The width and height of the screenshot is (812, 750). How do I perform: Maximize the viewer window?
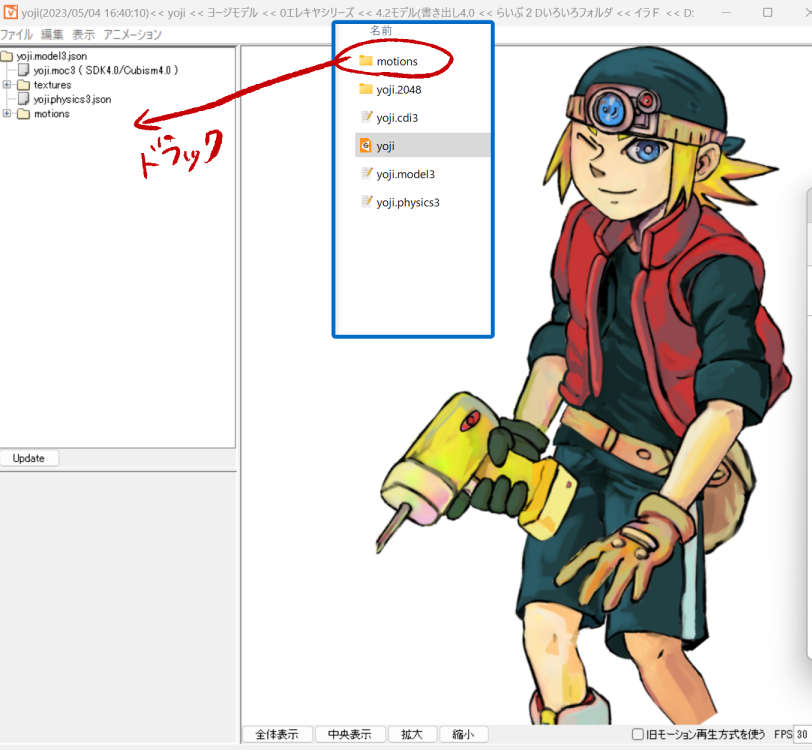[x=767, y=12]
